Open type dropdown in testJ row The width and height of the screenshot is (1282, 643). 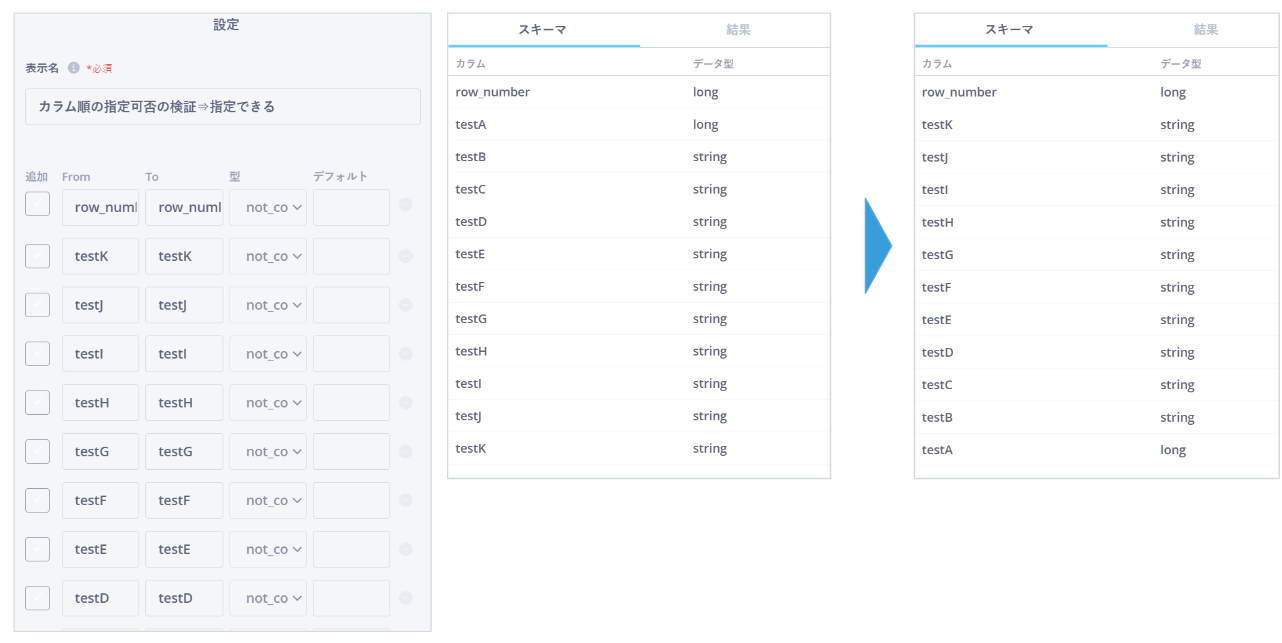point(268,305)
